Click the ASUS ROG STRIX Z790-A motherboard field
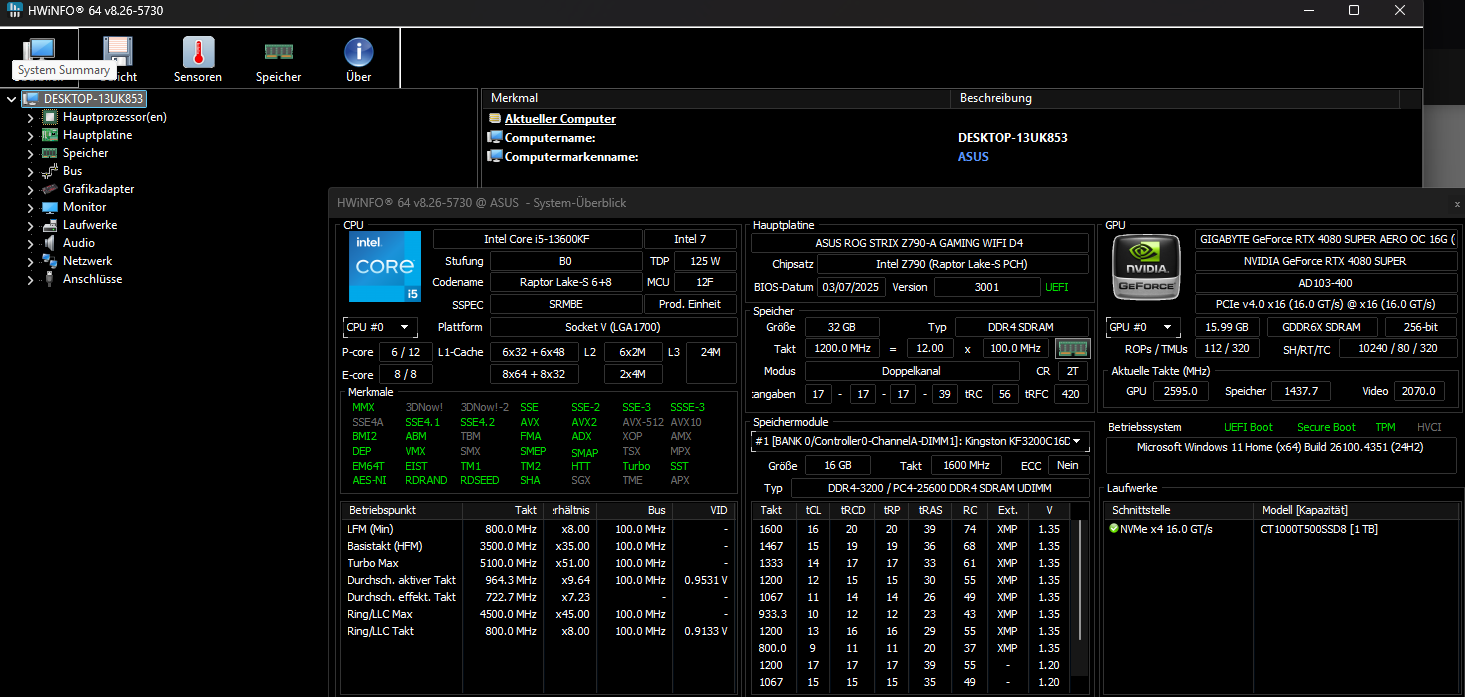Viewport: 1465px width, 697px height. tap(920, 243)
